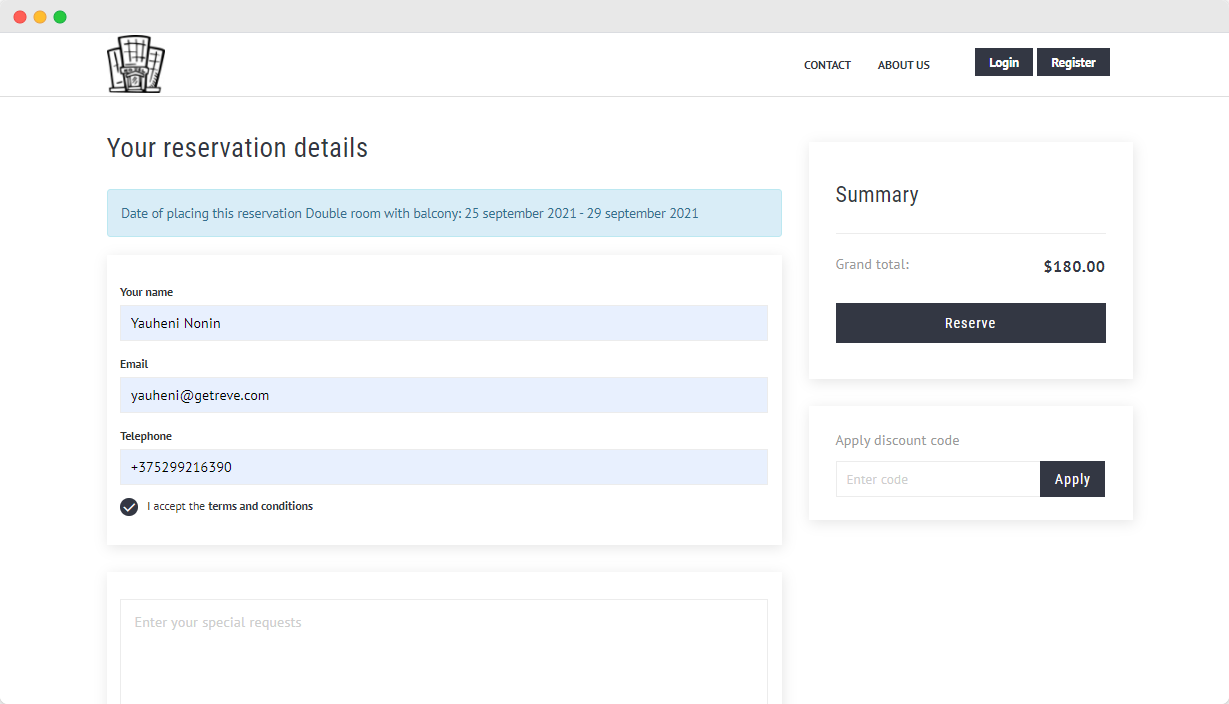Click the Your name input field
The width and height of the screenshot is (1229, 704).
pyautogui.click(x=444, y=323)
